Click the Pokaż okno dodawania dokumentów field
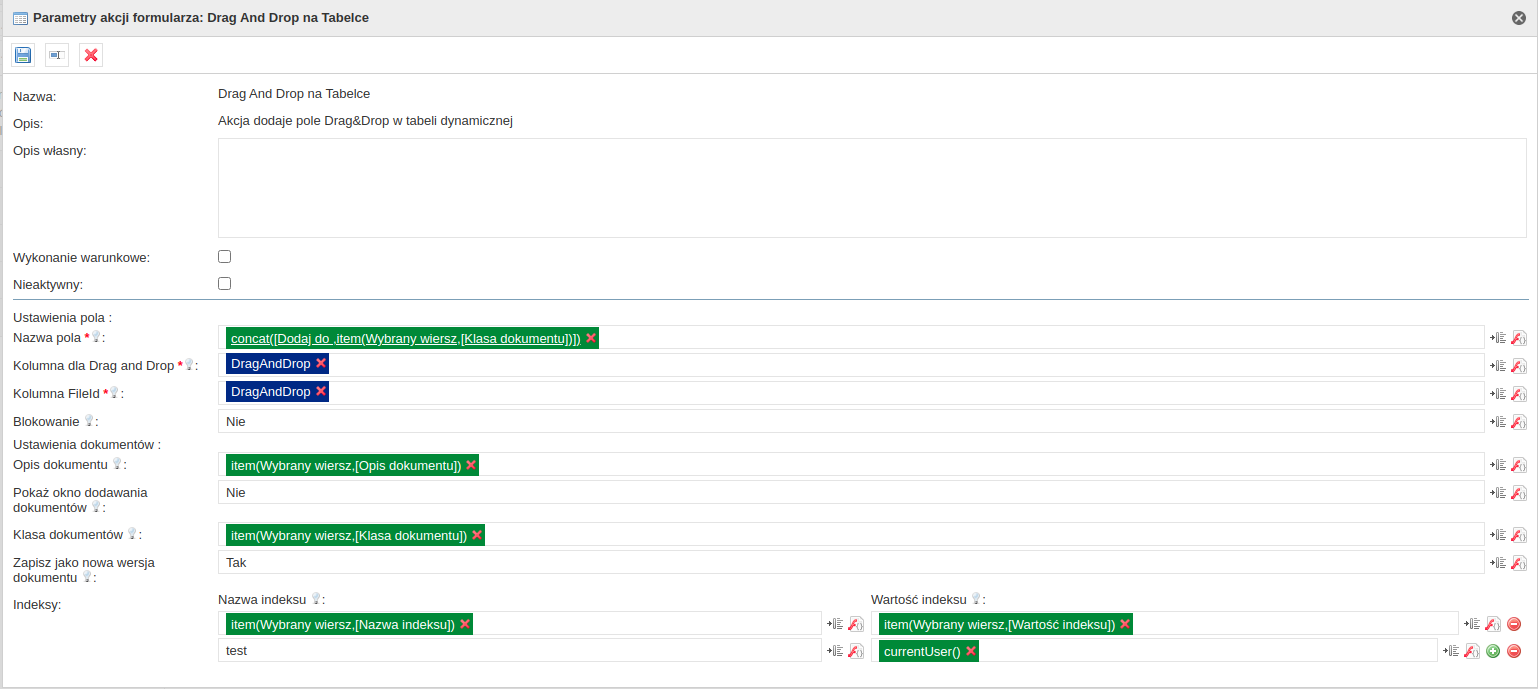 (850, 493)
